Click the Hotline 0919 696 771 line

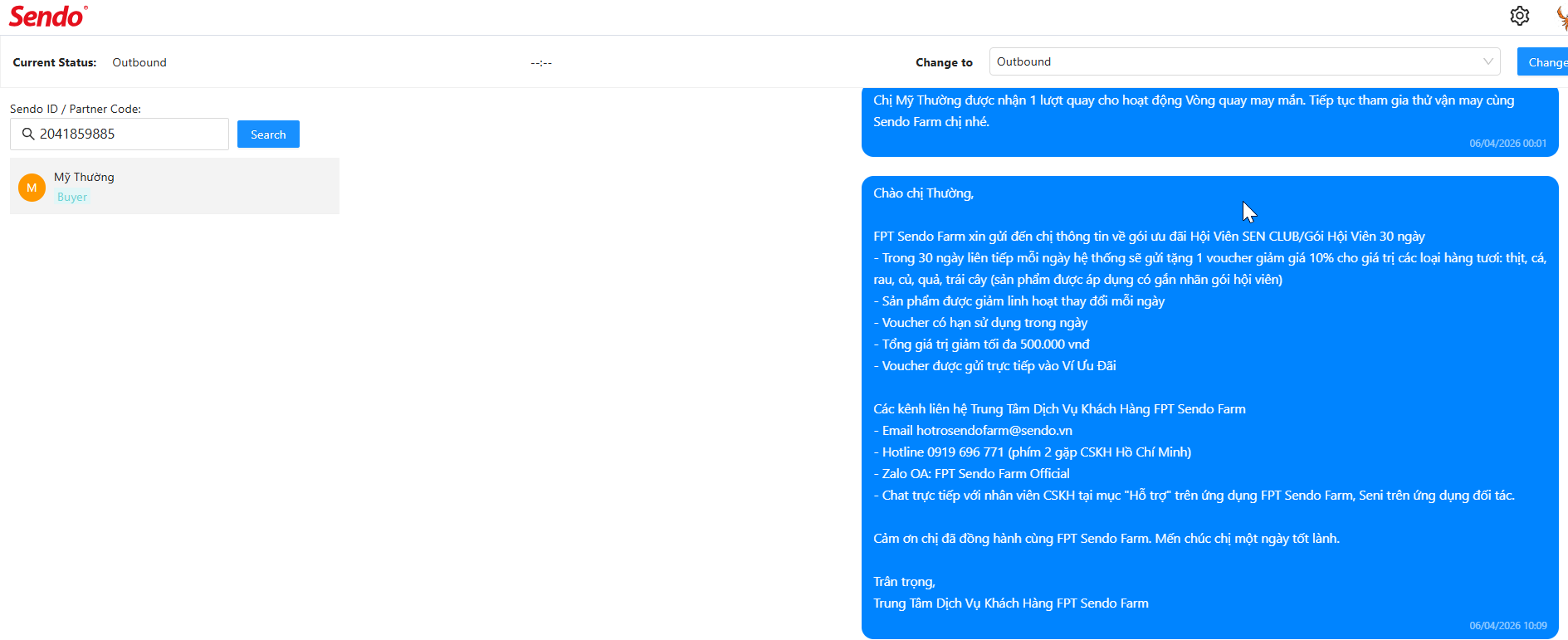pos(1032,452)
